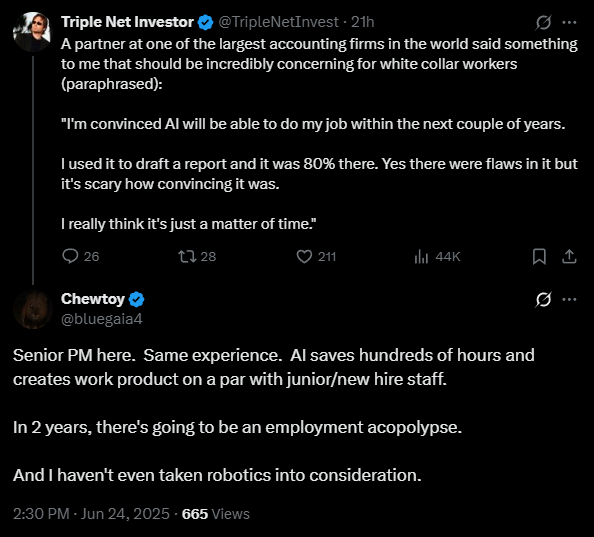Open the Chewtoy display name
594x537 pixels.
click(93, 299)
